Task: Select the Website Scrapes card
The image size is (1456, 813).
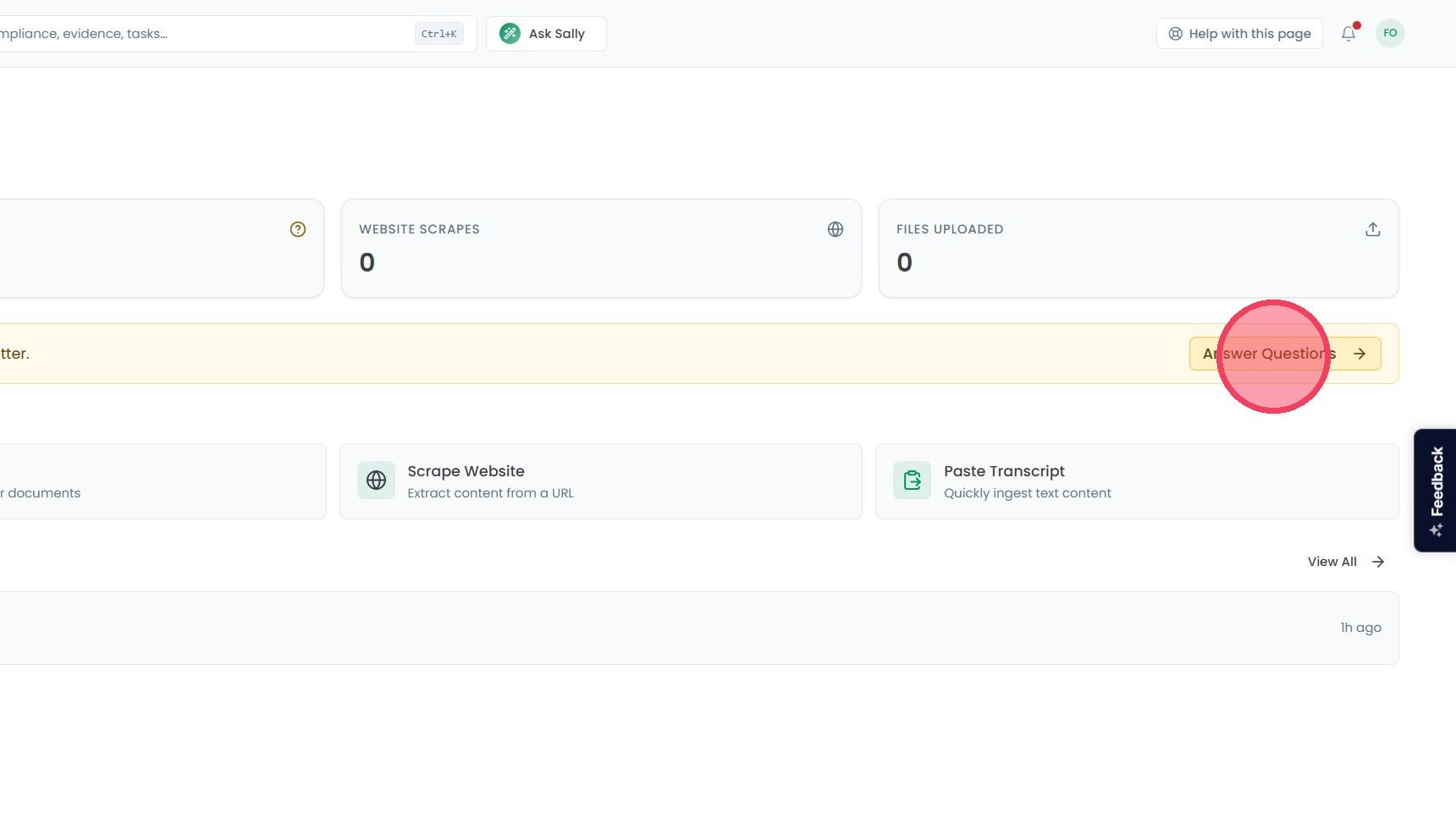Action: [601, 249]
